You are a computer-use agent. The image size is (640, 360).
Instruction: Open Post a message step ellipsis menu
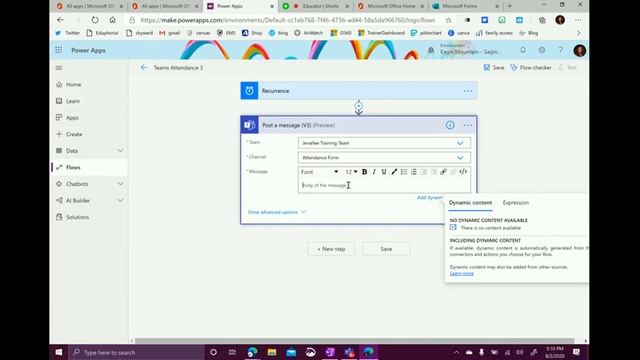468,125
